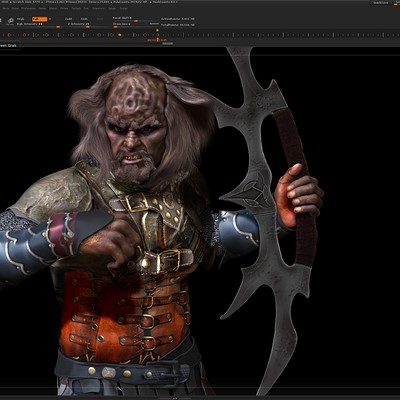The image size is (400, 400).
Task: Select the filled orange timeline keyframe
Action: [x=119, y=35]
